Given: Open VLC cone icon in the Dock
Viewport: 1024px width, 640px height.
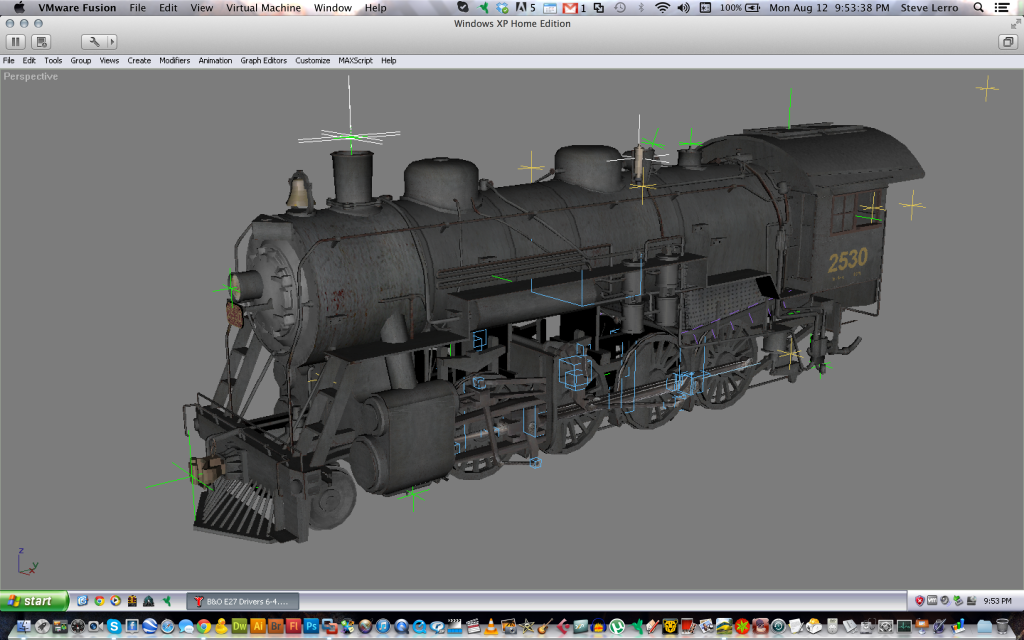Looking at the screenshot, I should [490, 626].
